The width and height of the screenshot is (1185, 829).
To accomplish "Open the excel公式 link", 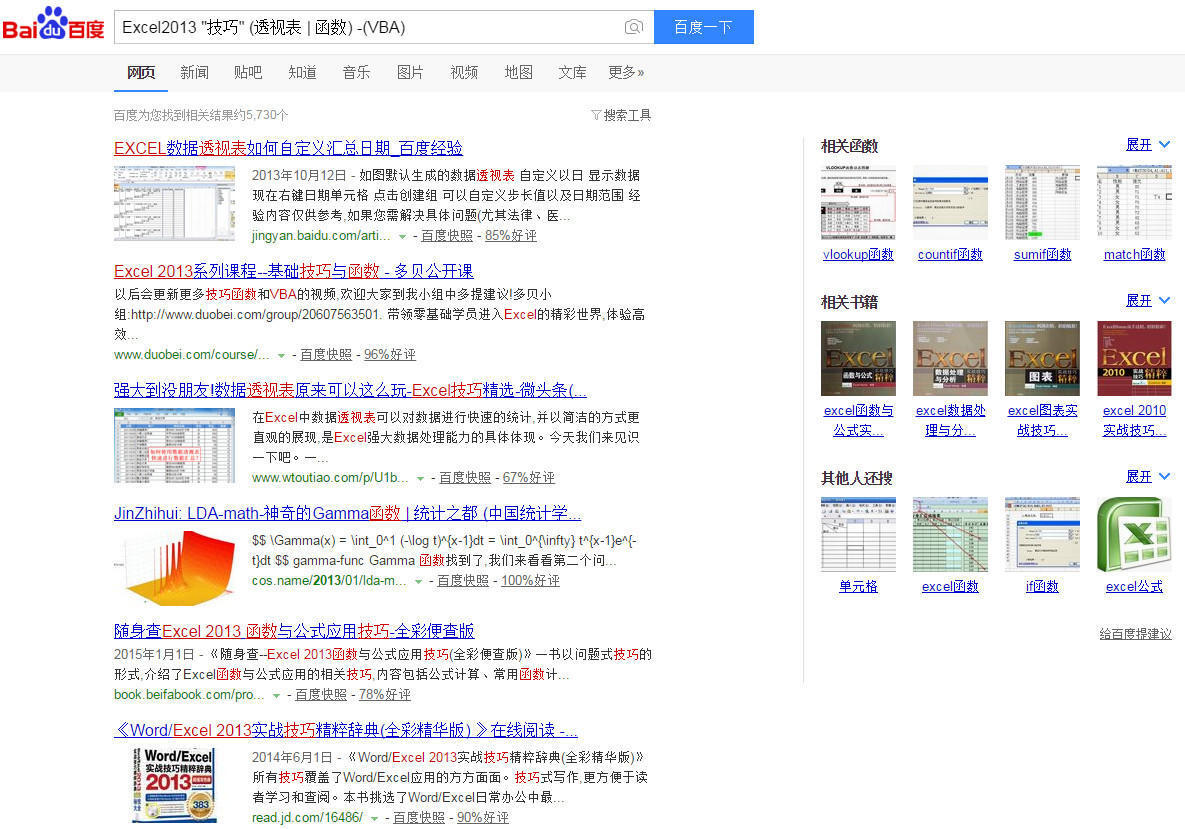I will [x=1134, y=586].
